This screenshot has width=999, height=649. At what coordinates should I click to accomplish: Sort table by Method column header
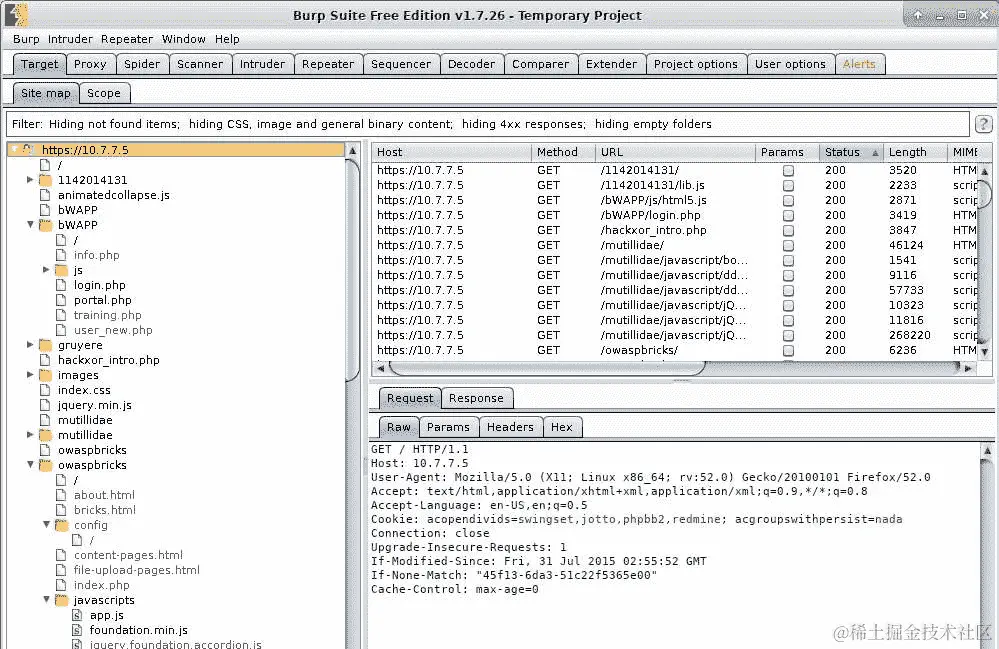(x=563, y=152)
